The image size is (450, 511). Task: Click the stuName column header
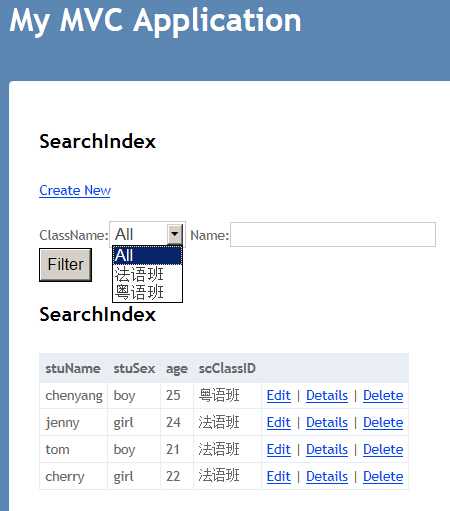pos(73,369)
